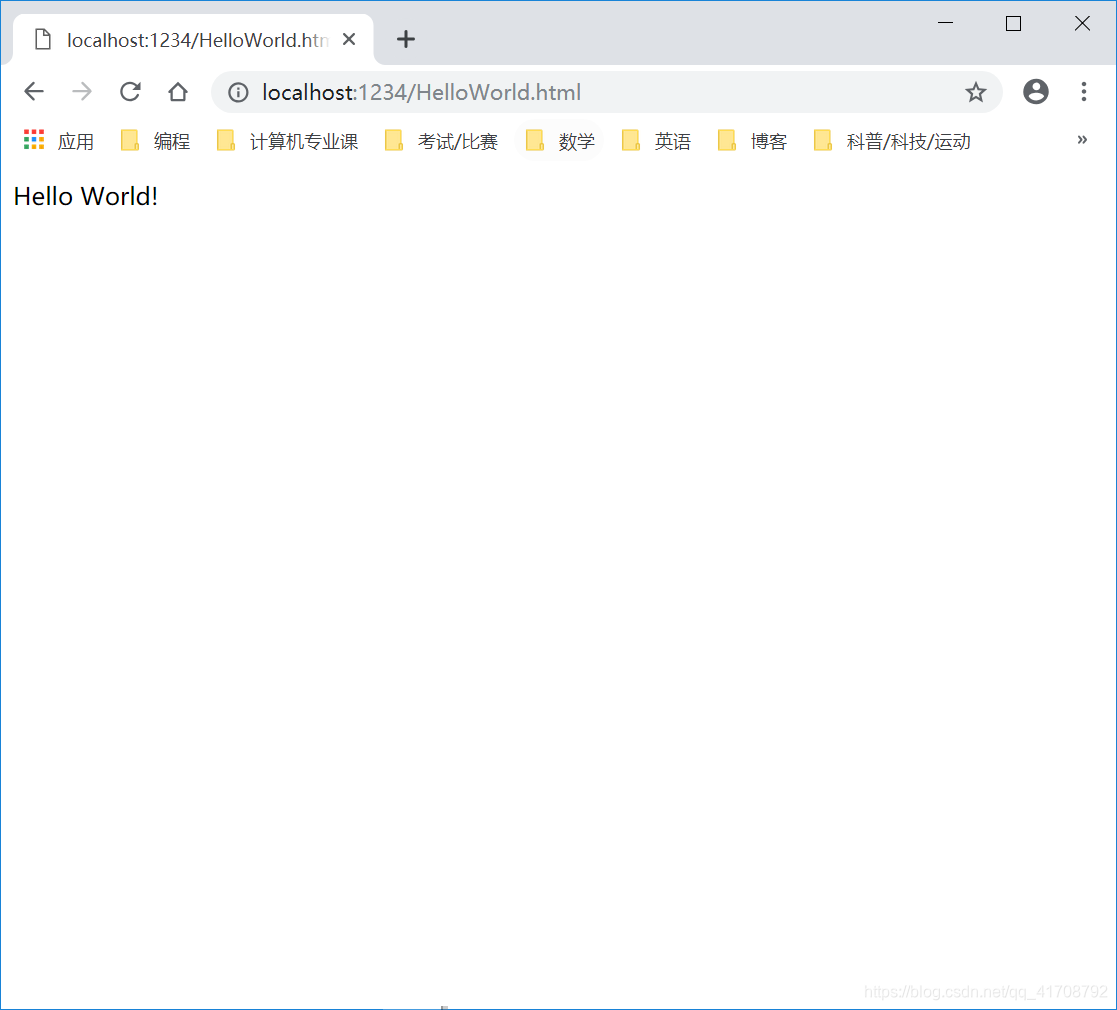
Task: Open the 科普/科技/运动 bookmark folder
Action: tap(893, 141)
